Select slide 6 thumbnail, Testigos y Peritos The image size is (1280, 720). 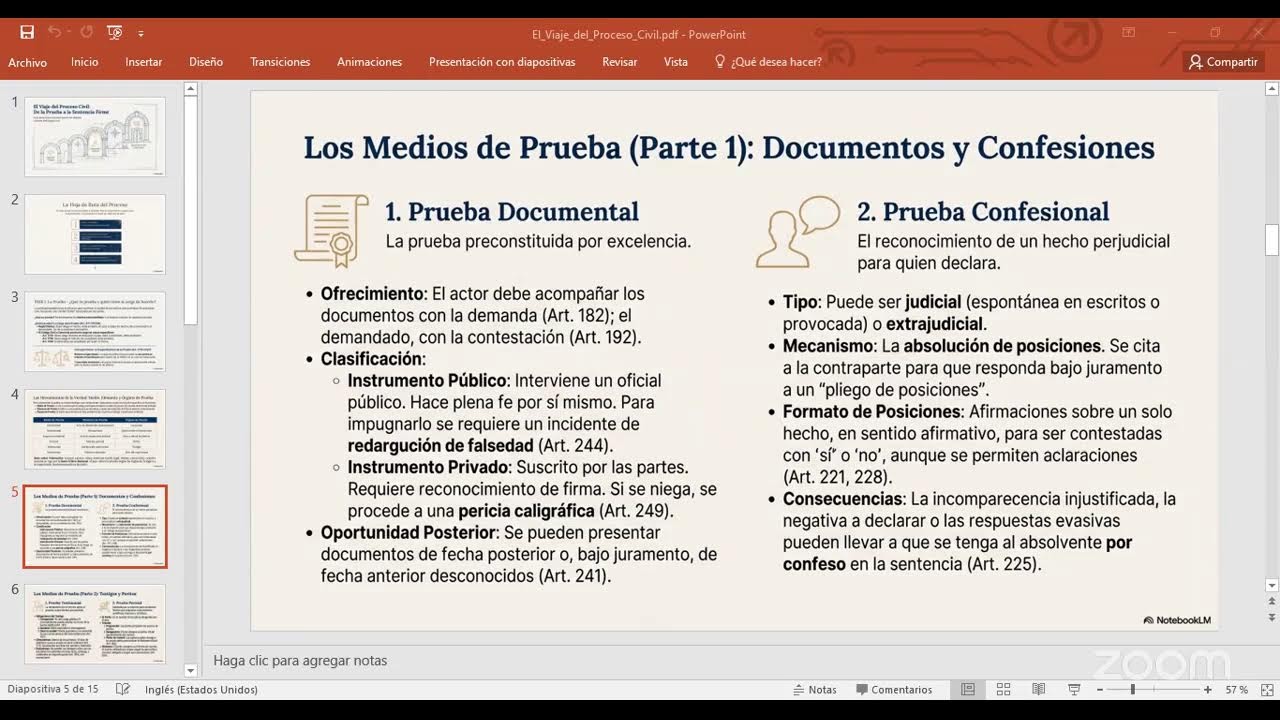pos(95,625)
